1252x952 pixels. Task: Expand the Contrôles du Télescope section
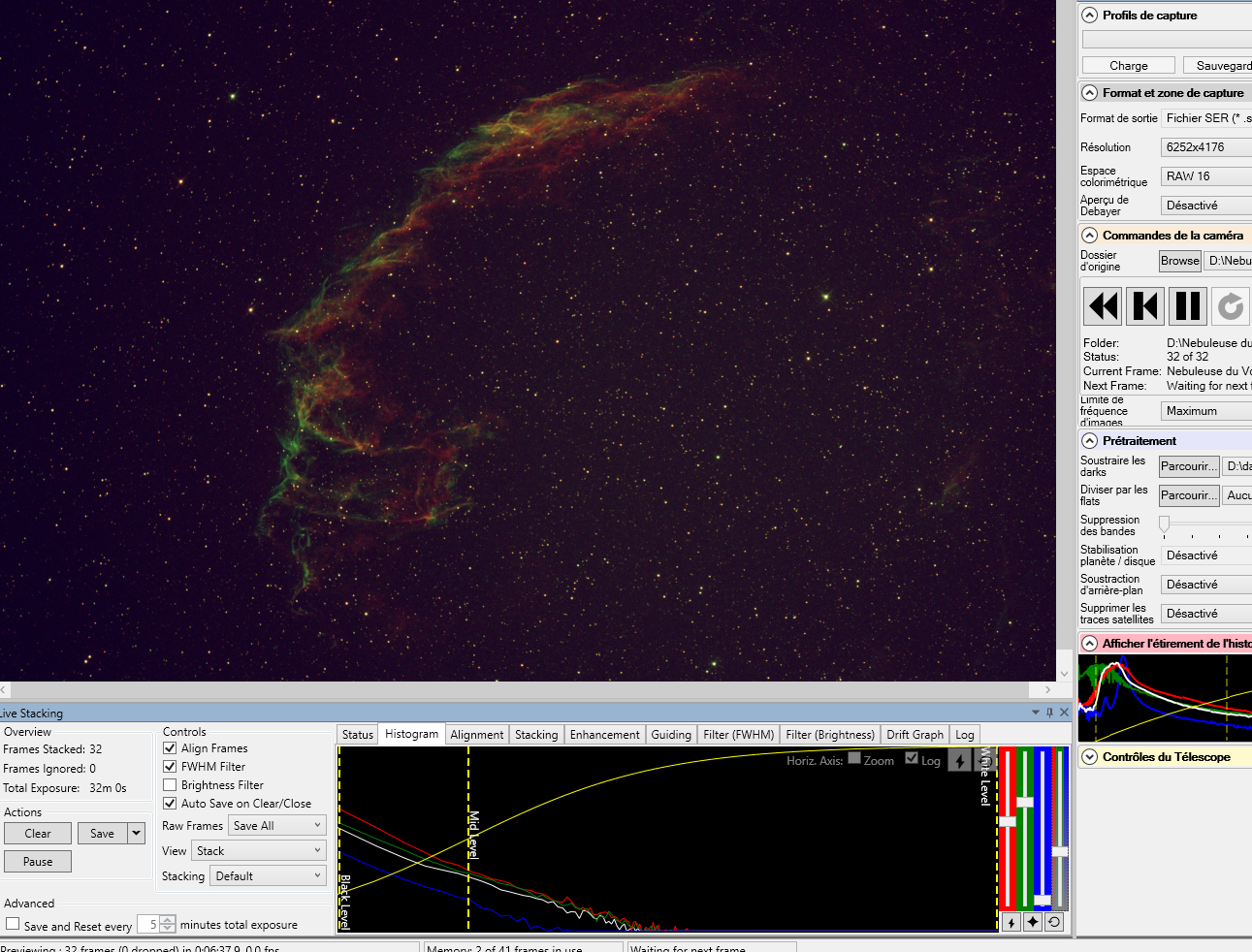tap(1090, 757)
